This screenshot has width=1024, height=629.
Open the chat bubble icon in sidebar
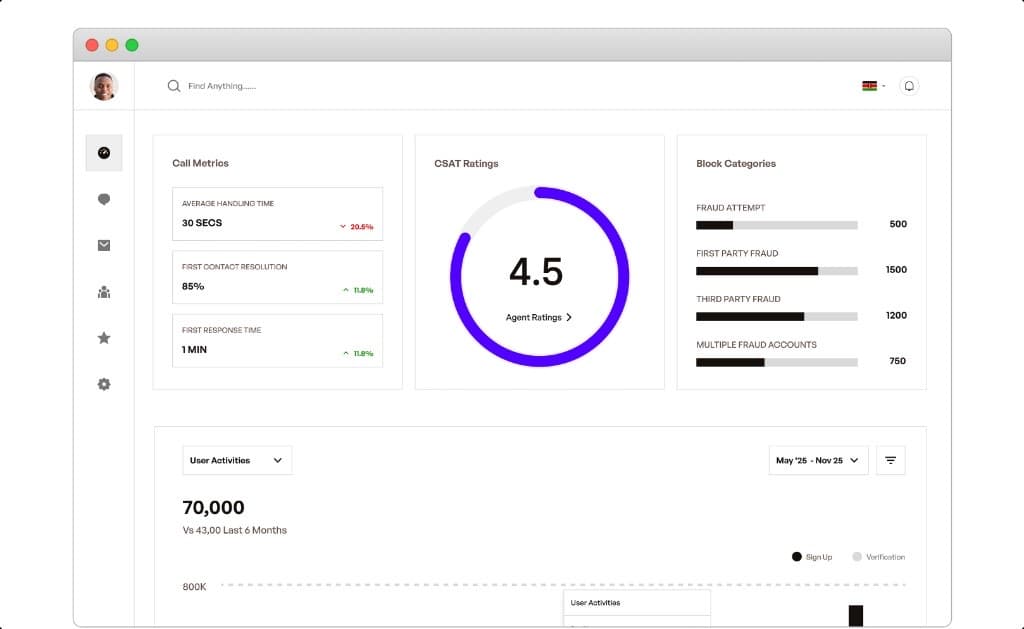[x=104, y=199]
